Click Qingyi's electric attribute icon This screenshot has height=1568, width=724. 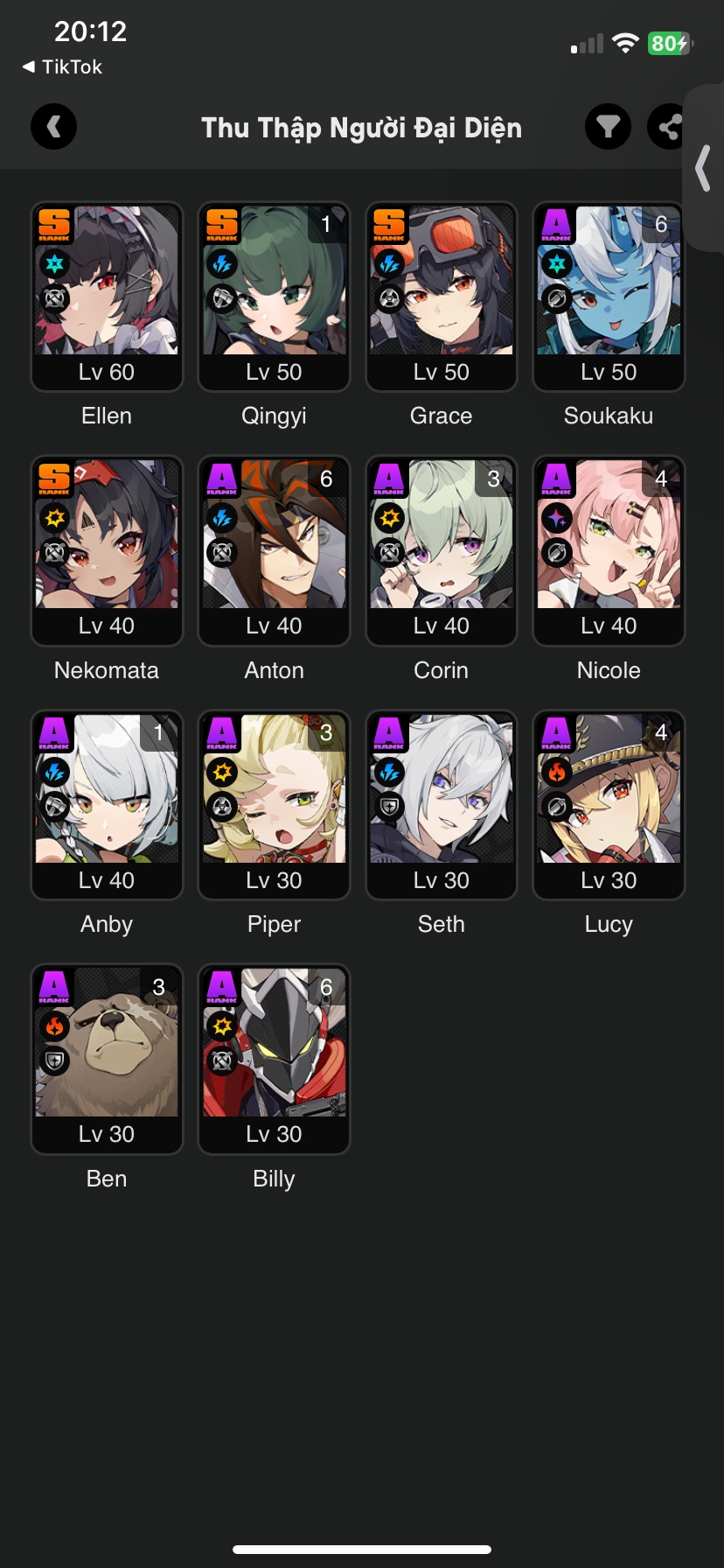pos(222,263)
